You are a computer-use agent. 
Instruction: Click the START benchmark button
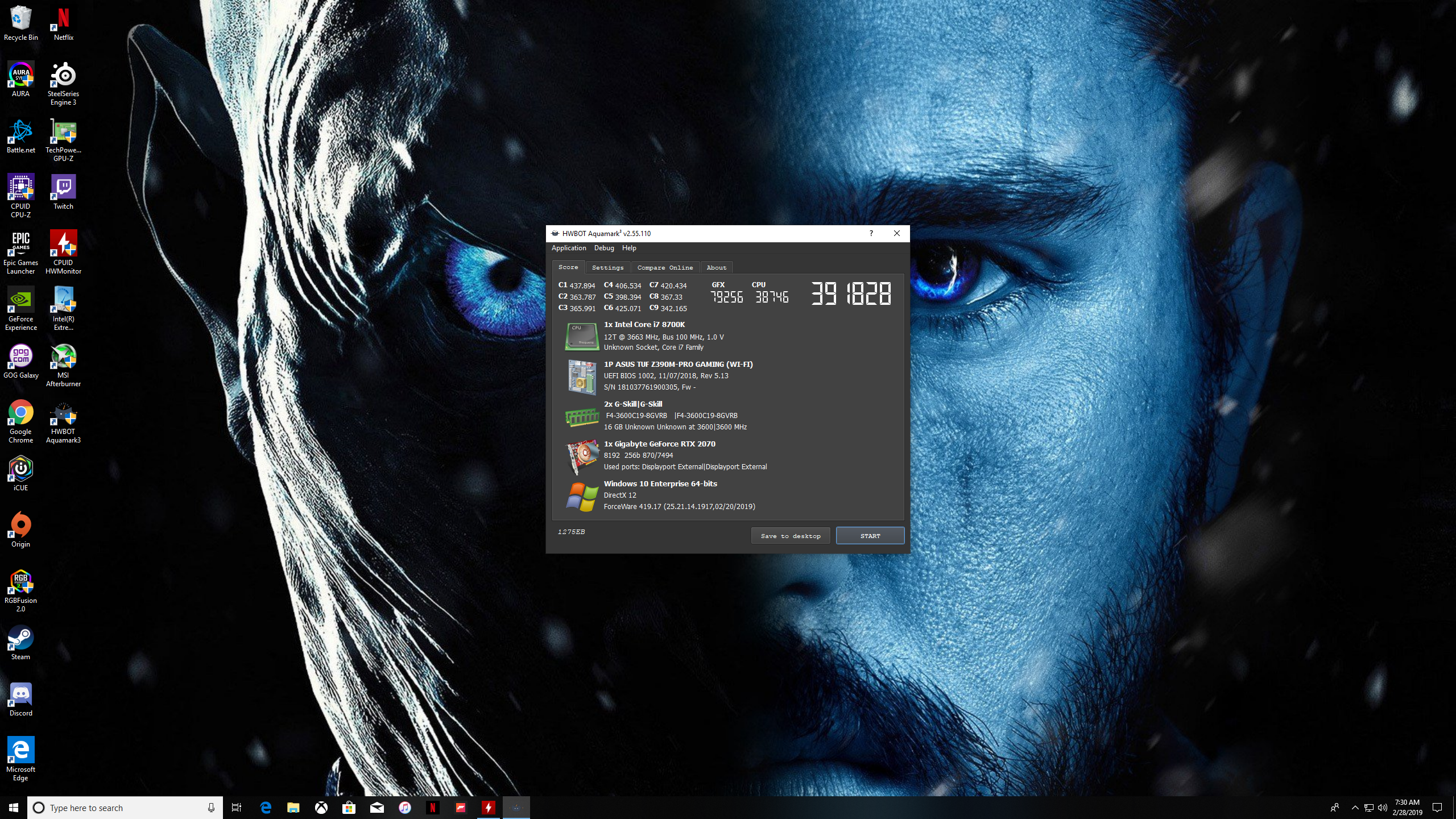(x=870, y=536)
